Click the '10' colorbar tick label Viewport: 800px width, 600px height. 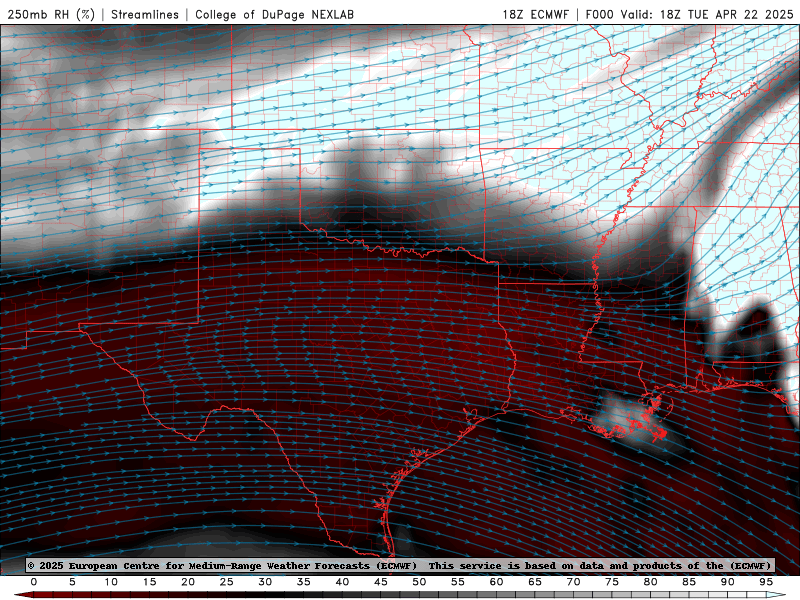click(111, 582)
